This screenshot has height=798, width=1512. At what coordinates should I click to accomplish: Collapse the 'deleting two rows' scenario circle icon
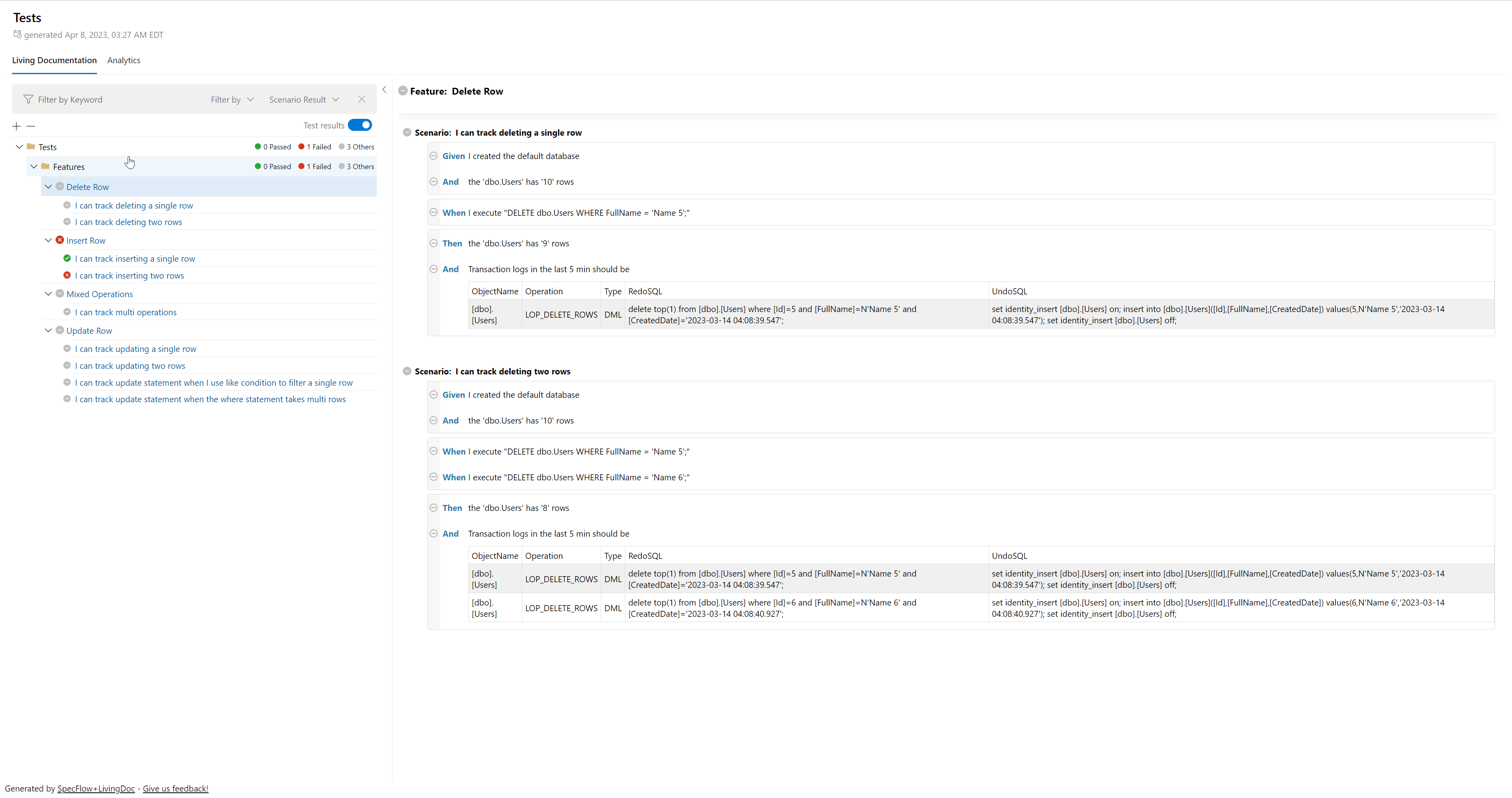(407, 371)
